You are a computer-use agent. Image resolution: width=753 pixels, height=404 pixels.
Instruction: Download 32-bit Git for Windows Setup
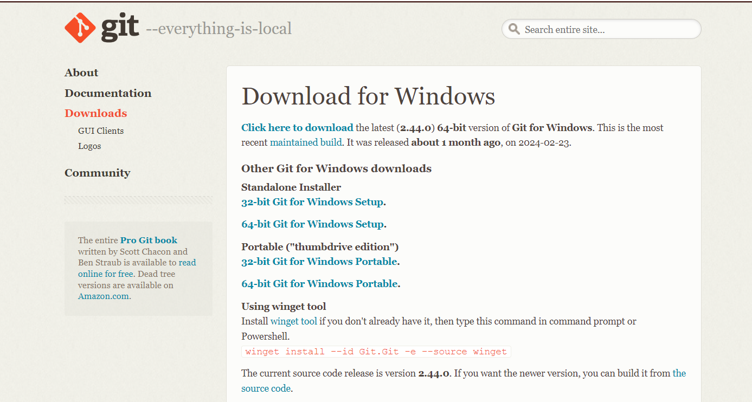click(312, 202)
